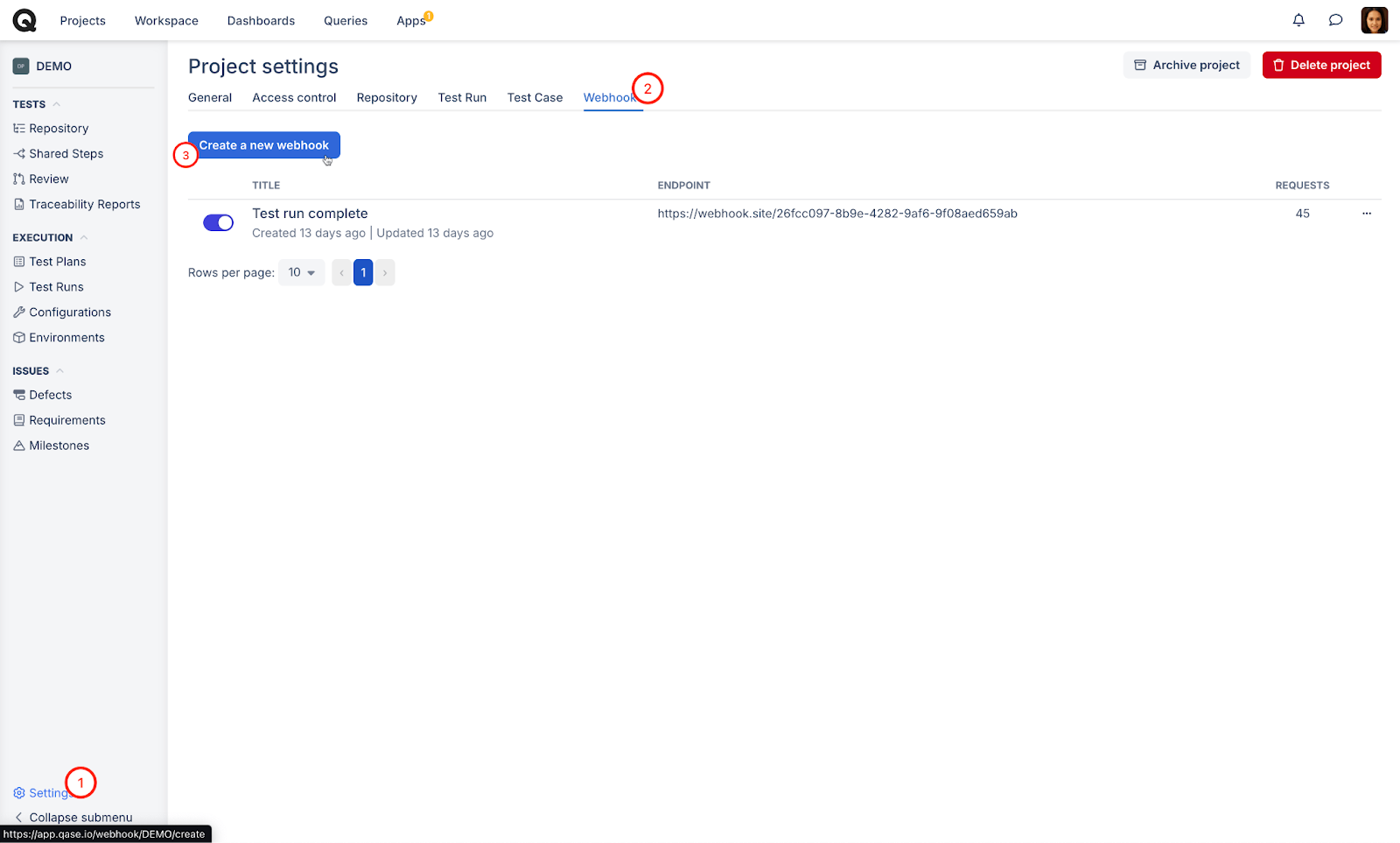Viewport: 1400px width, 843px height.
Task: Click the Qase logo icon
Action: tap(24, 20)
